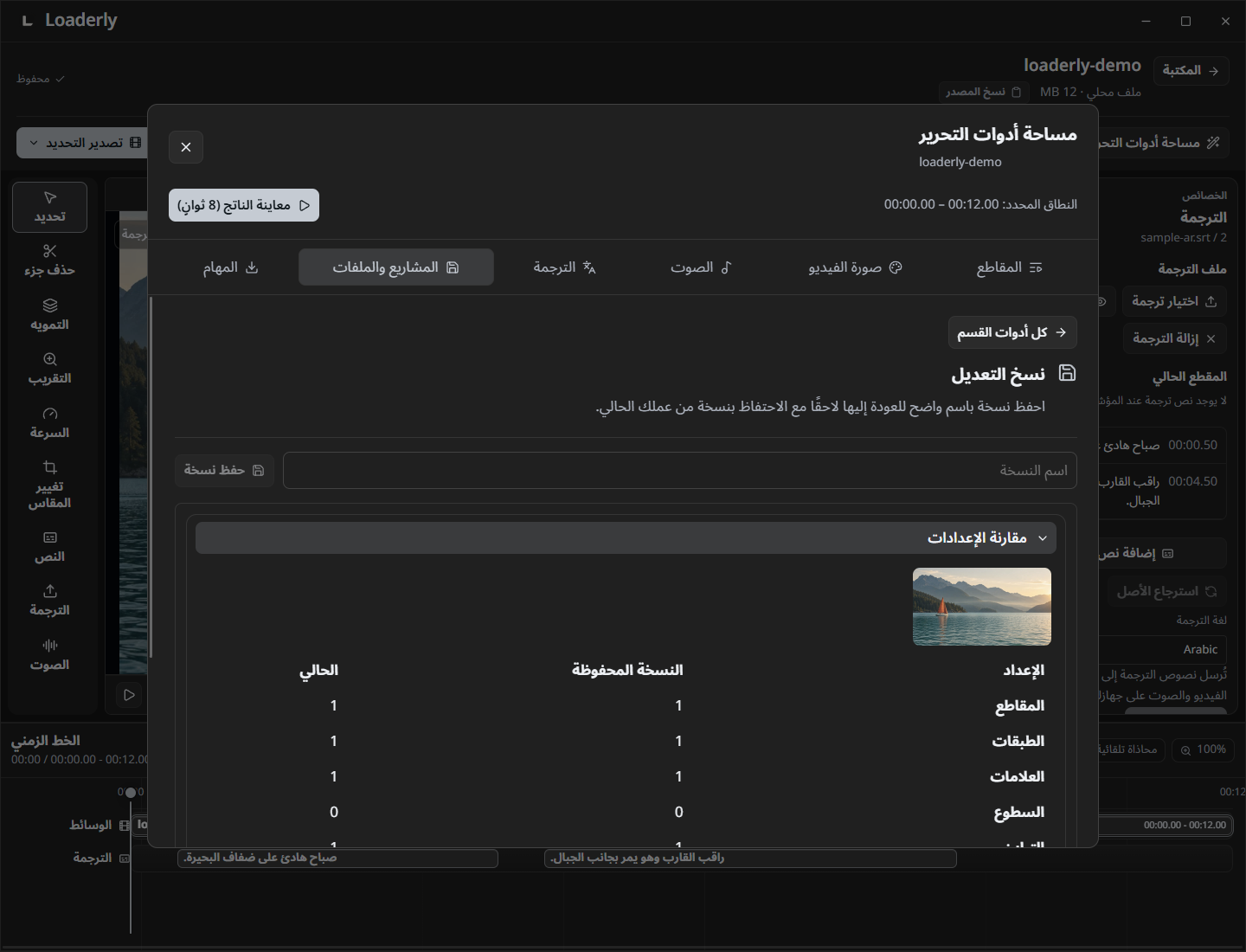This screenshot has width=1246, height=952.
Task: Open the الترجمة tab in the dialog
Action: click(564, 267)
